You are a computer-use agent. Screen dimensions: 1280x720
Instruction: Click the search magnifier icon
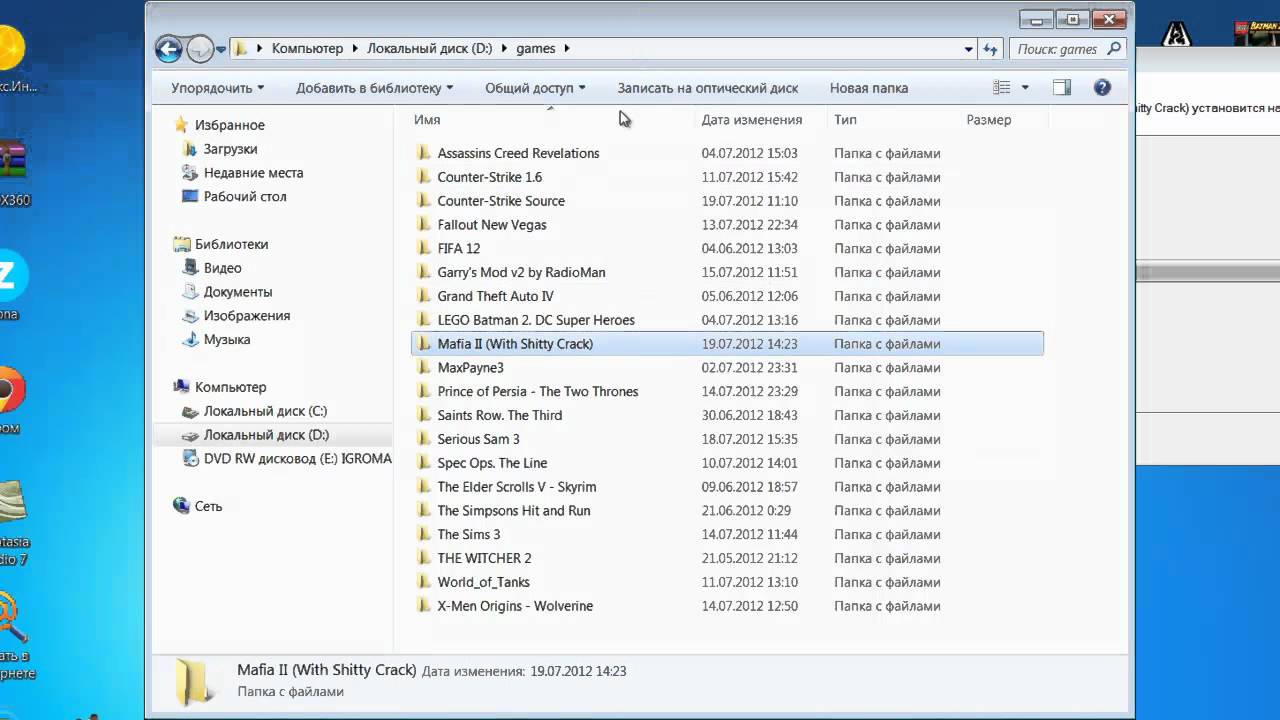pyautogui.click(x=1115, y=48)
